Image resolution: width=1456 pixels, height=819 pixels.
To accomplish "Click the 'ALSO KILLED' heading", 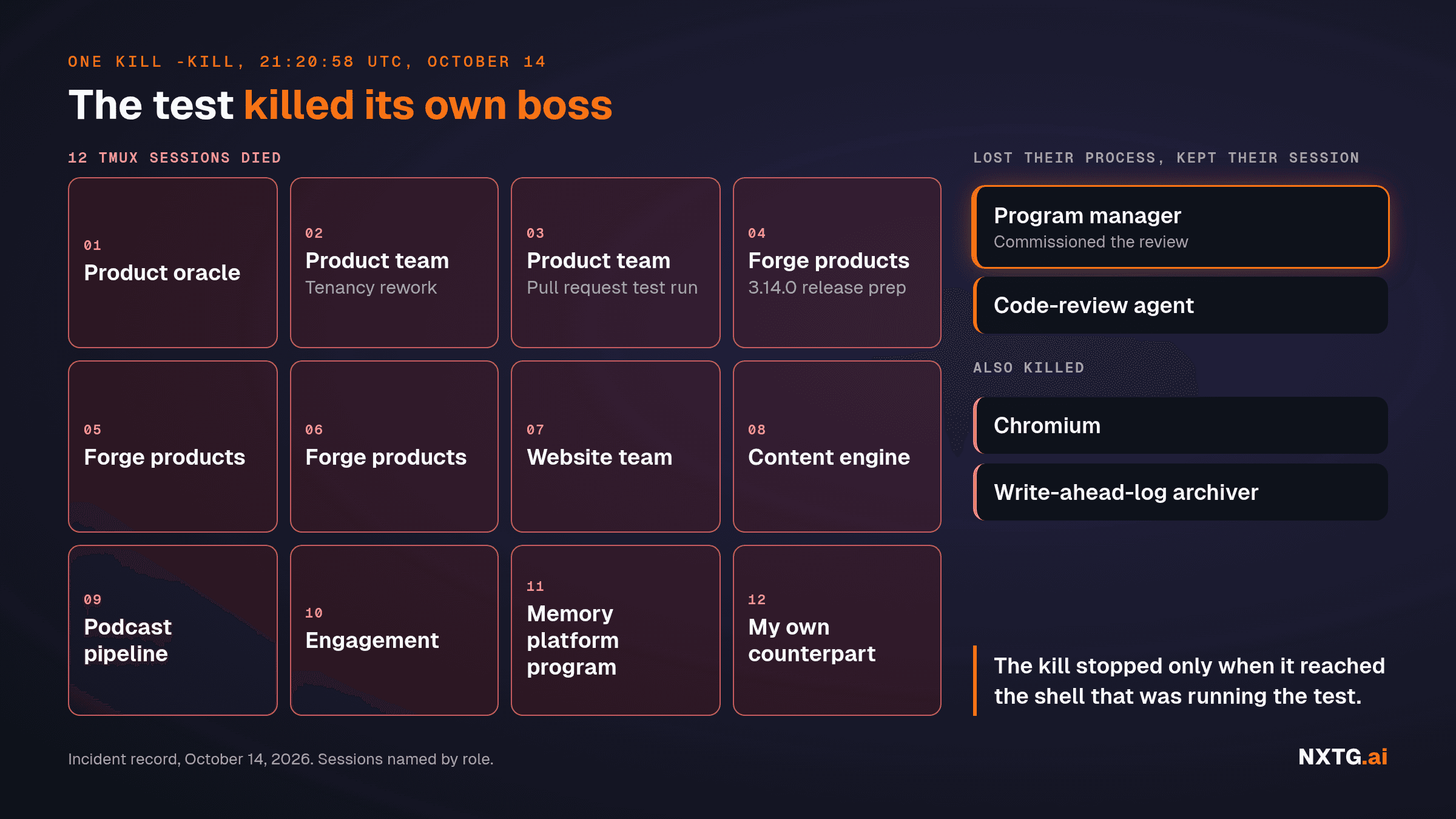I will [x=1029, y=368].
